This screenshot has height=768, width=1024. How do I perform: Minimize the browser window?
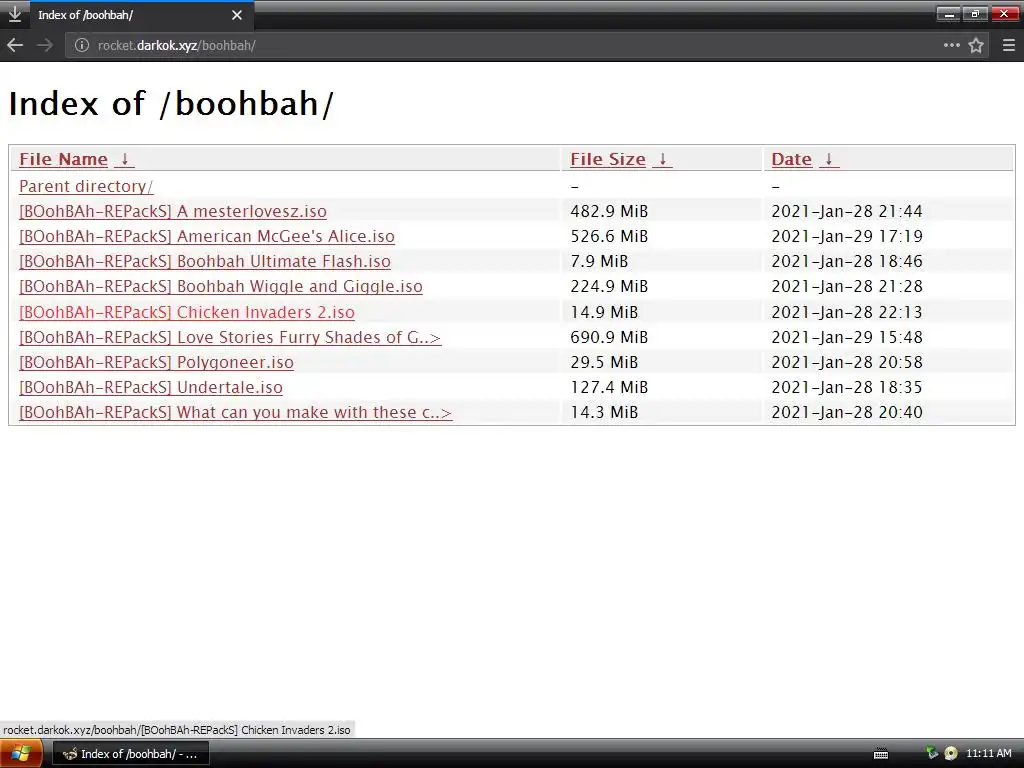[948, 14]
